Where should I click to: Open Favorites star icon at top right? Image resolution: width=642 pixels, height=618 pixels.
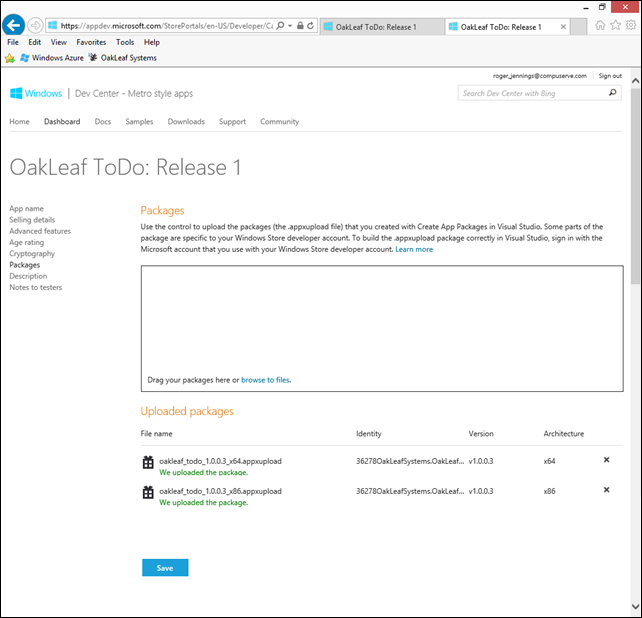pyautogui.click(x=615, y=25)
